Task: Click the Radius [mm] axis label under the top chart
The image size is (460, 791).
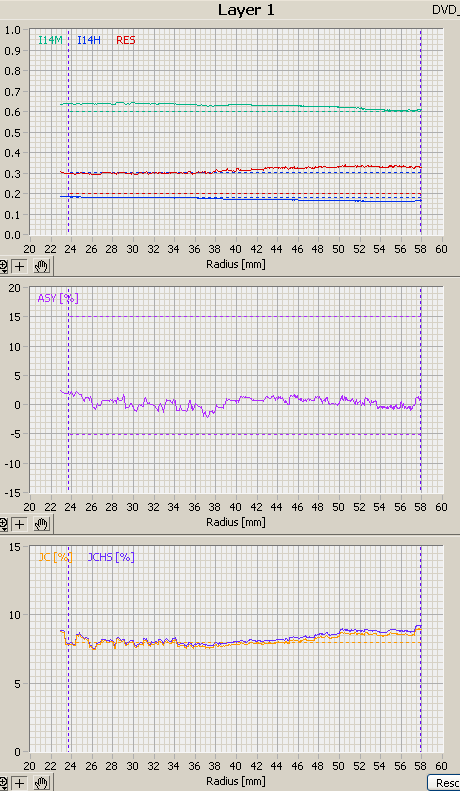Action: tap(236, 264)
